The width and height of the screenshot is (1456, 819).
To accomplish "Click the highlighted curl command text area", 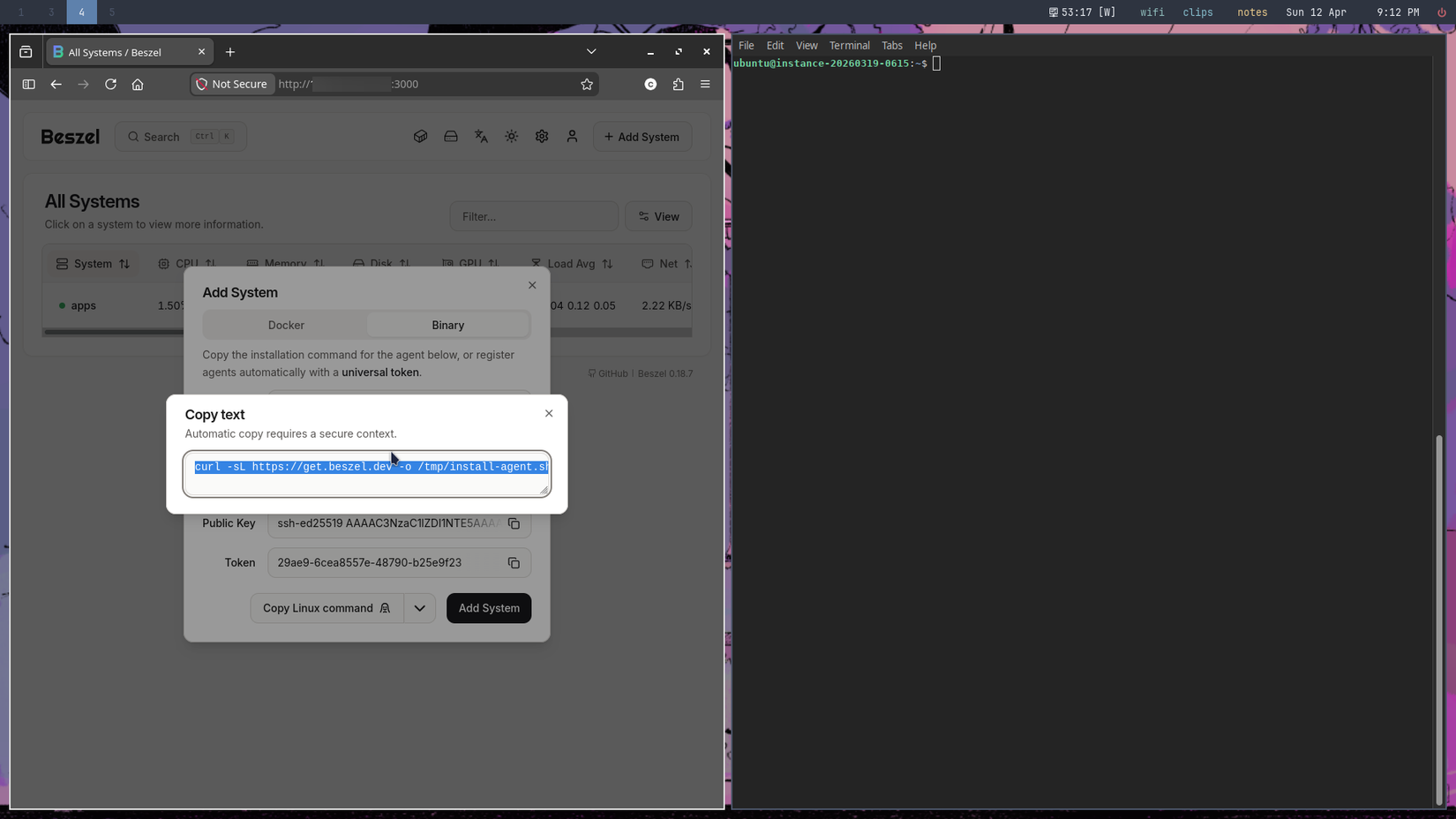I will tap(367, 474).
